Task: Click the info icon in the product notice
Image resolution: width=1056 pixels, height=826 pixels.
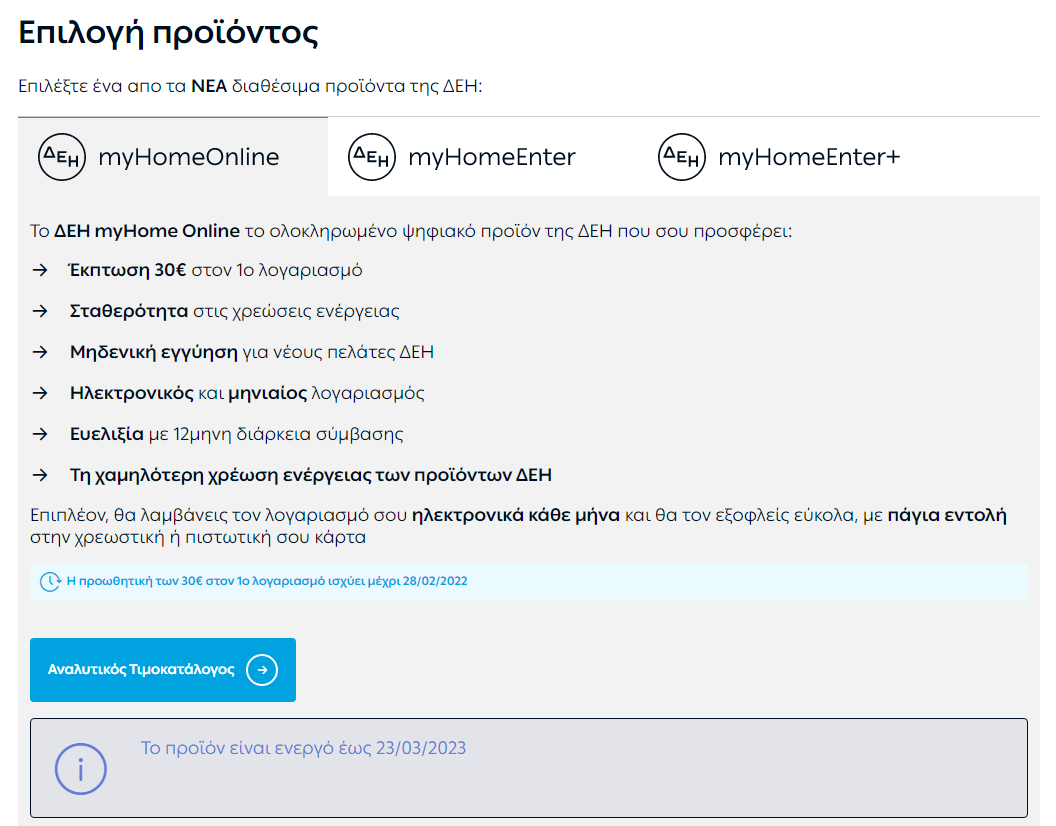Action: coord(81,769)
